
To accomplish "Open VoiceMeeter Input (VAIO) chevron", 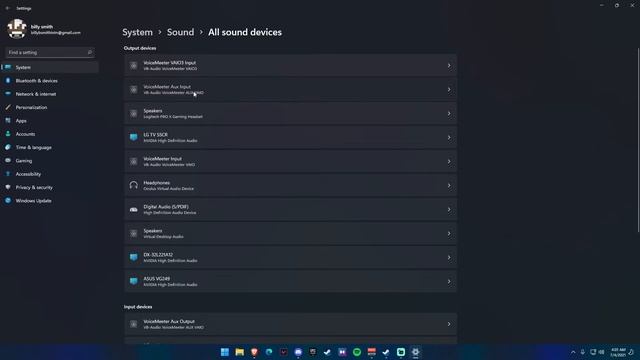I will 449,161.
